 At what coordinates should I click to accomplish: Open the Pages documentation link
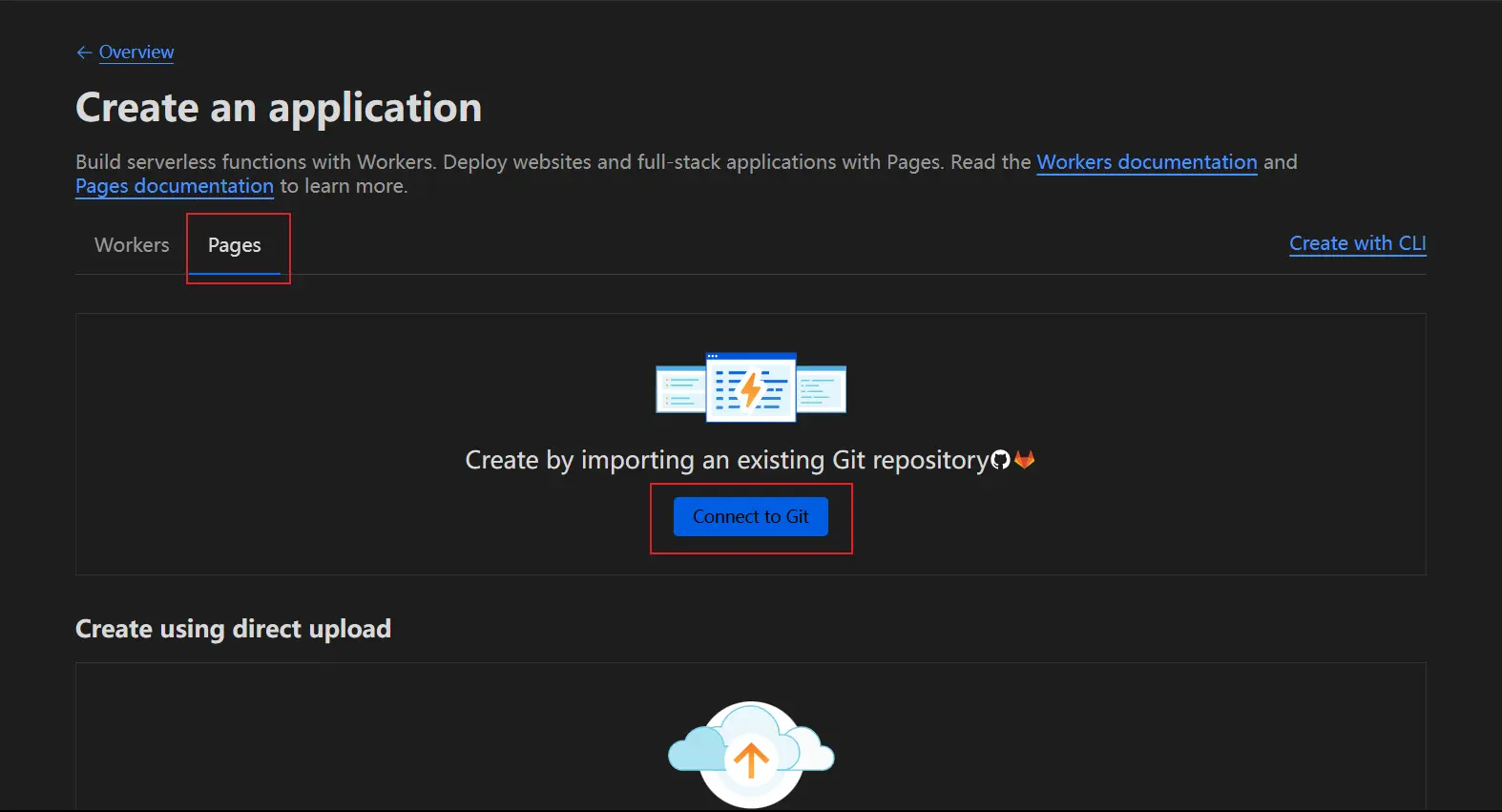(x=175, y=186)
